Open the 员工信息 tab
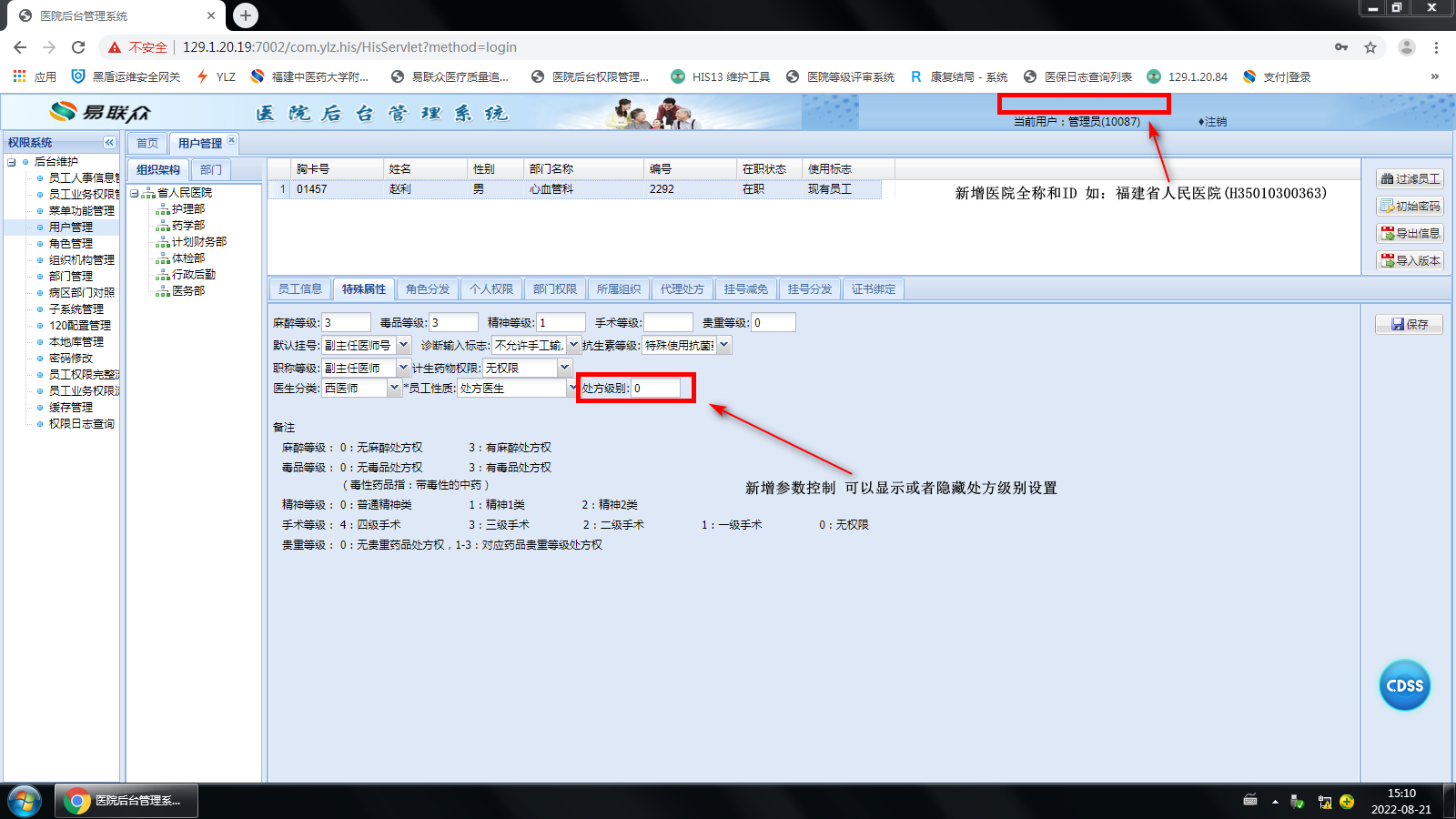Screen dimensions: 1456x819 300,289
